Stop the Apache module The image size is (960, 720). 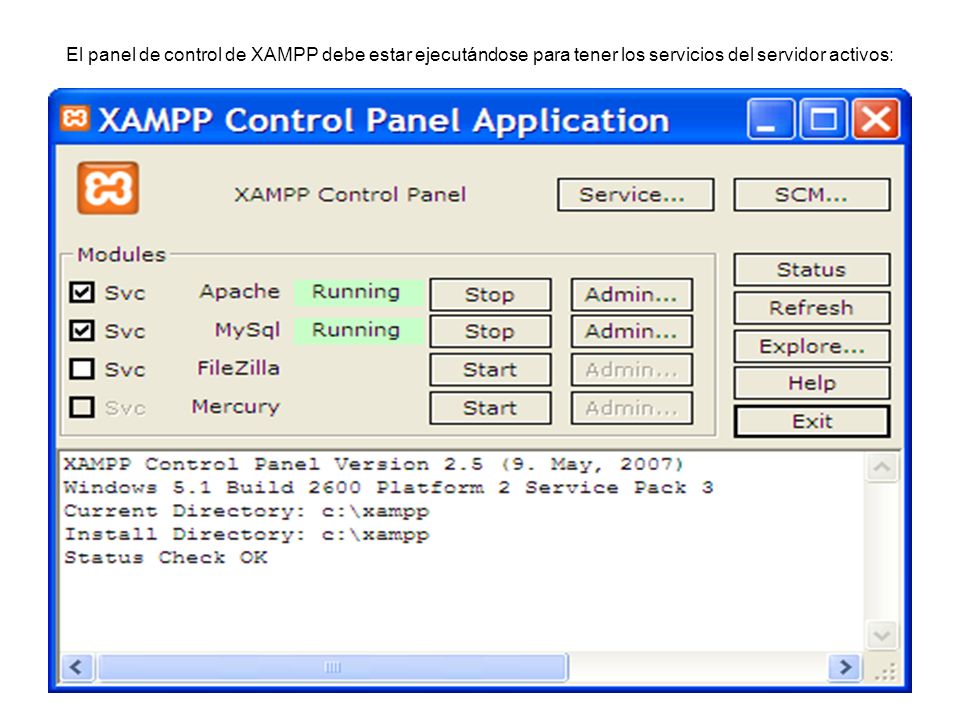click(490, 294)
